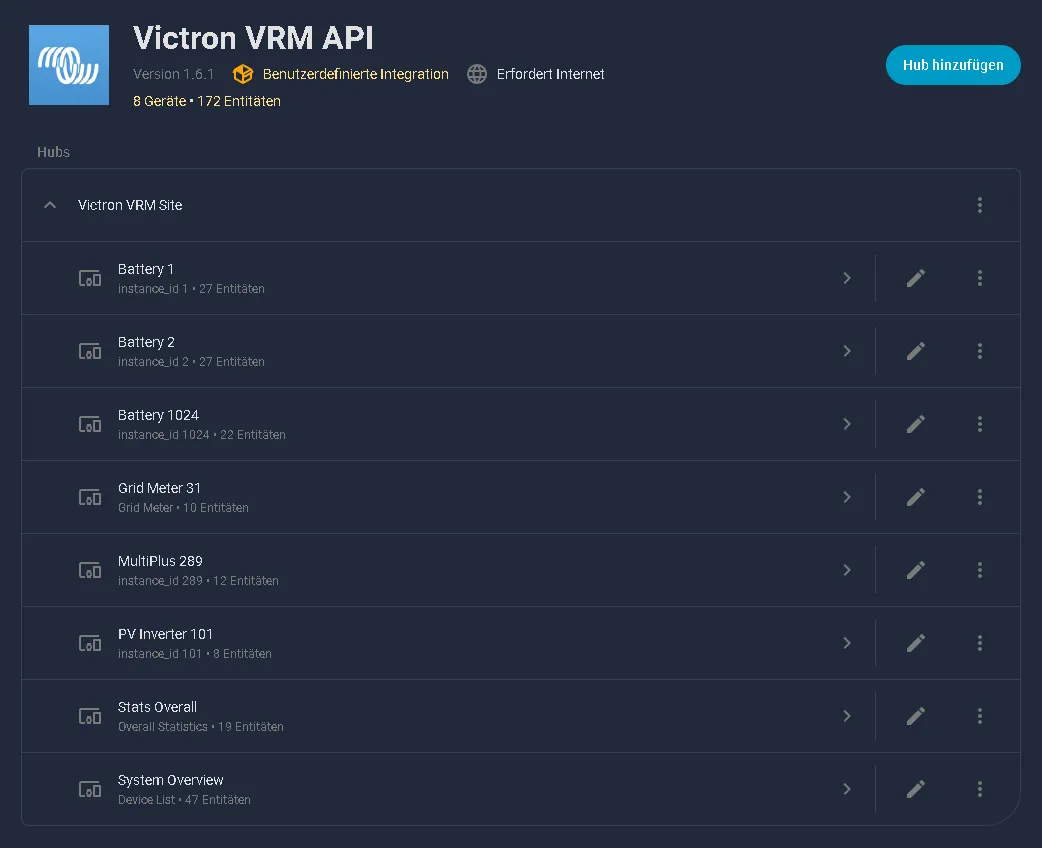
Task: Click the Victron VRM API logo
Action: [69, 65]
